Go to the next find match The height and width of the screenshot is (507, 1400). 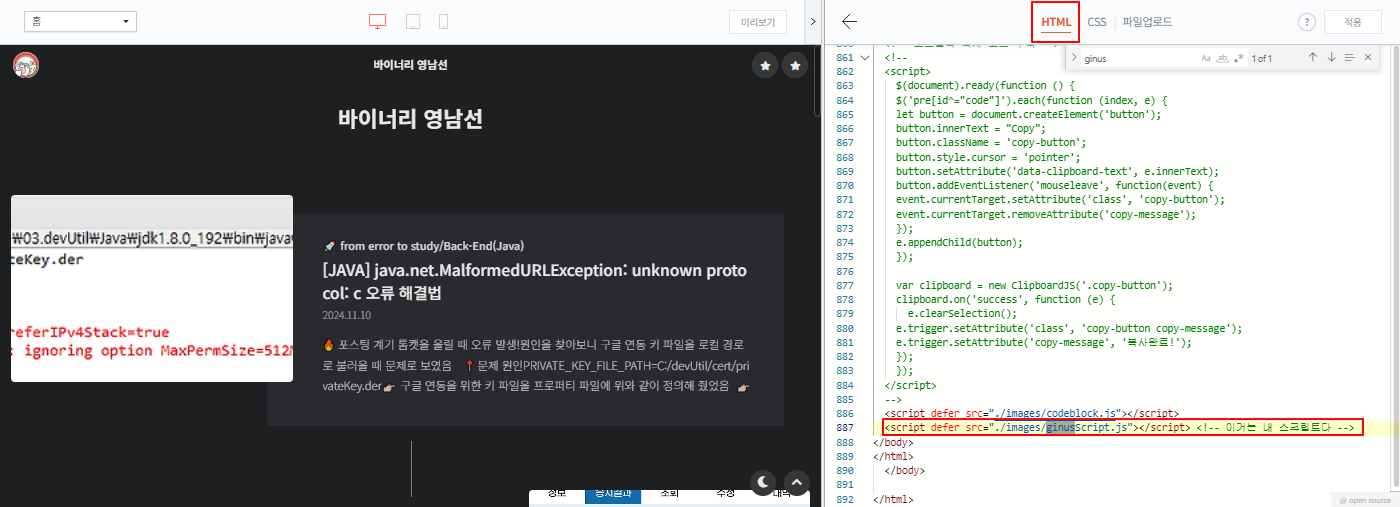(x=1331, y=58)
